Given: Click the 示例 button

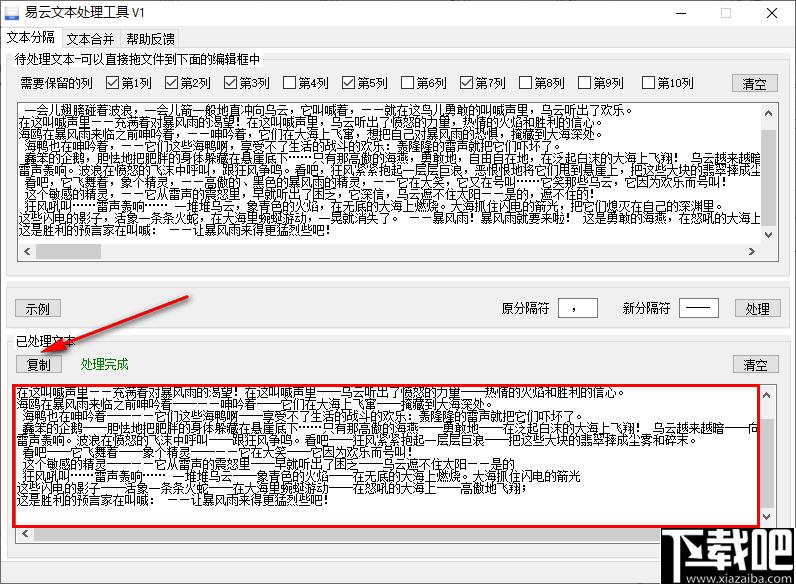Looking at the screenshot, I should (38, 308).
